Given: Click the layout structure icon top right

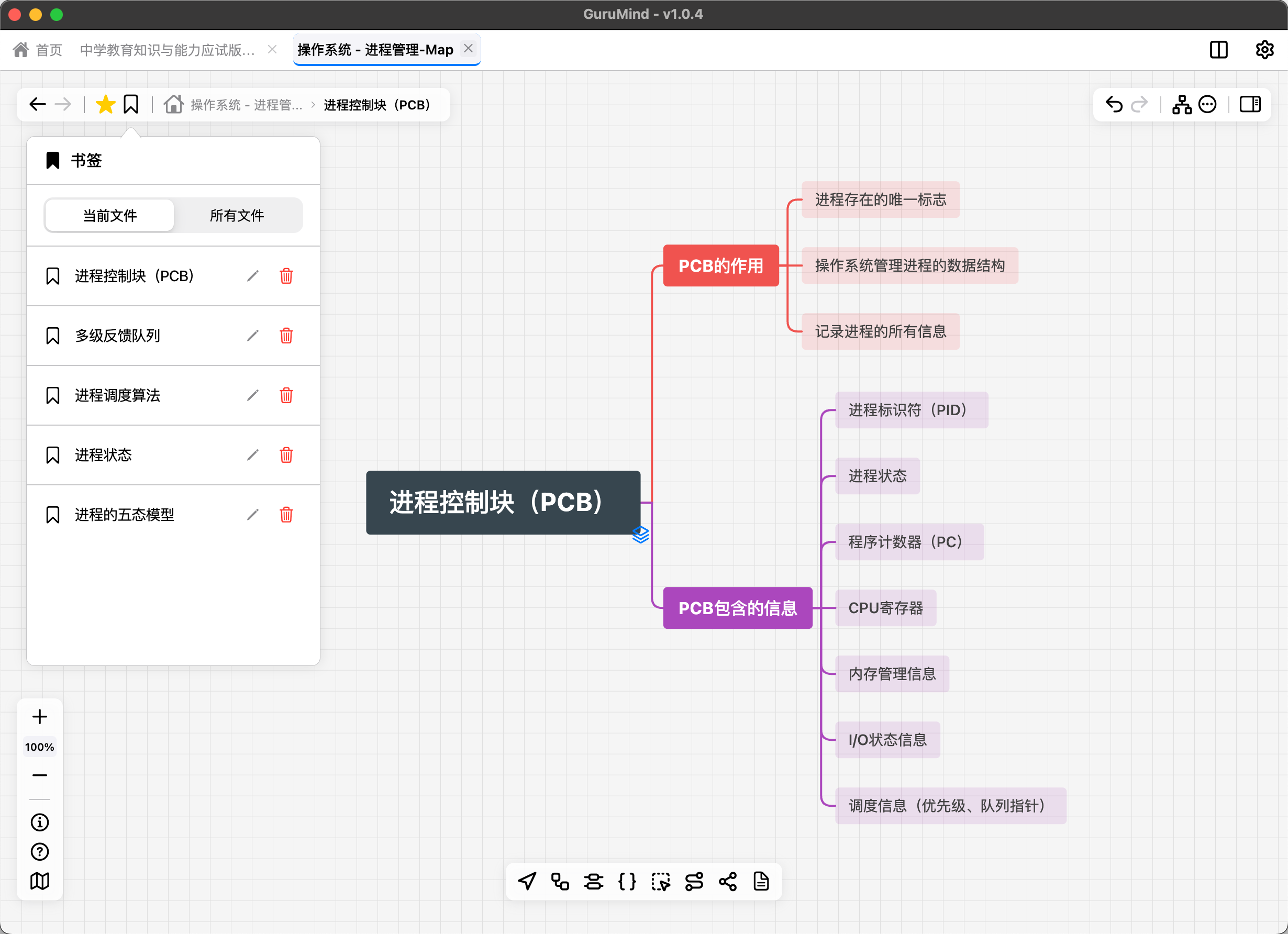Looking at the screenshot, I should (x=1182, y=105).
